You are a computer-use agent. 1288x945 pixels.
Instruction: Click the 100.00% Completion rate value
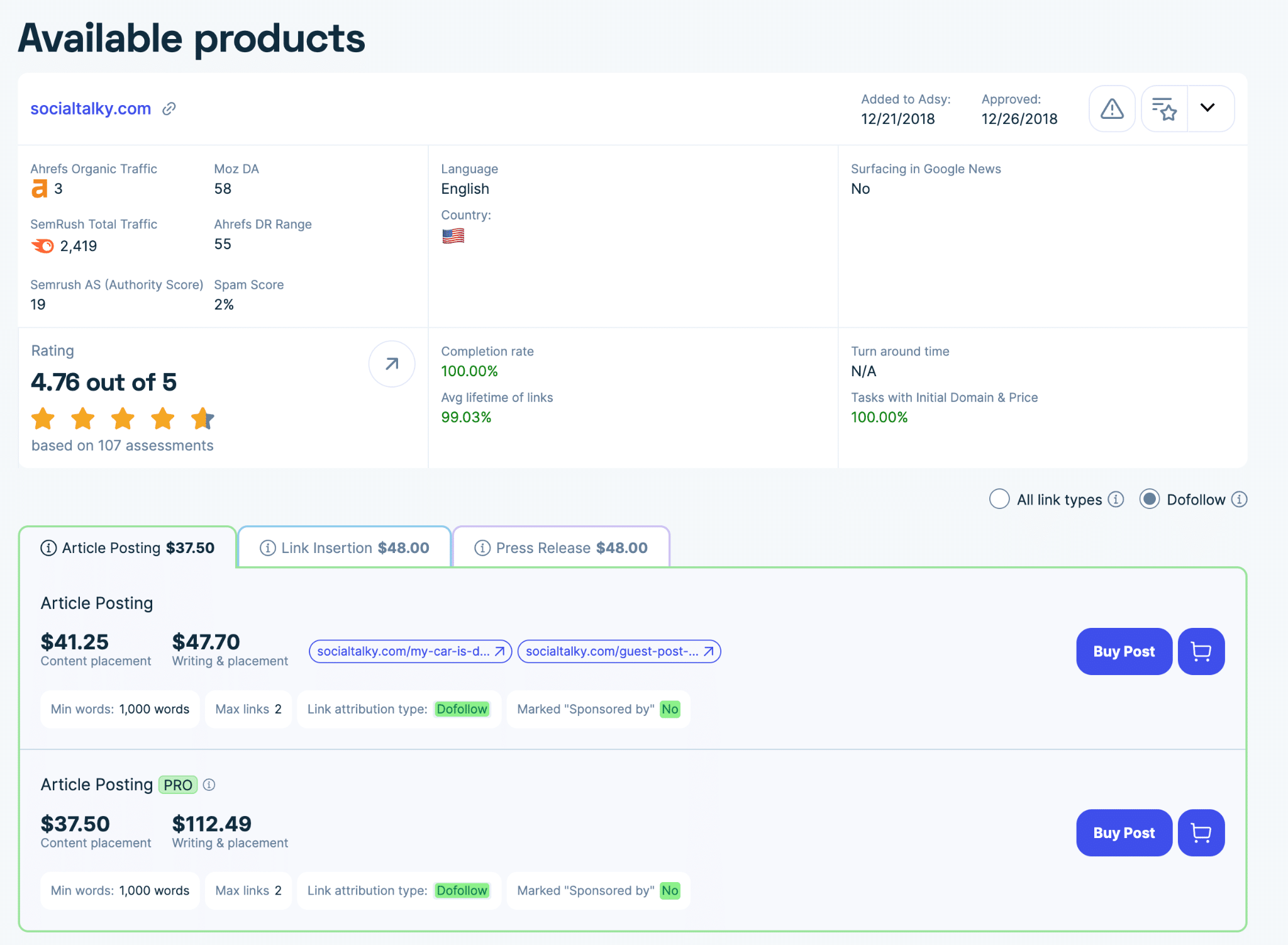469,371
